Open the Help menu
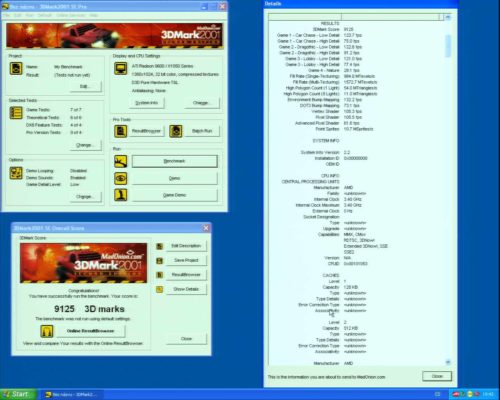The height and width of the screenshot is (400, 500). (x=94, y=15)
